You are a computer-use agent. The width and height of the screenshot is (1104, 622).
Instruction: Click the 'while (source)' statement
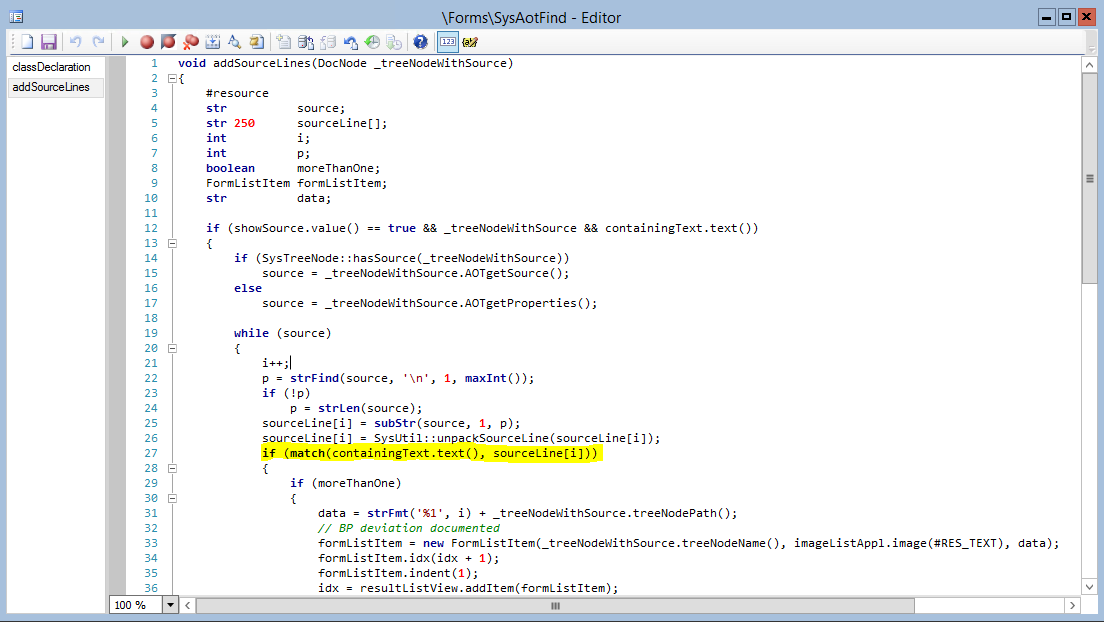282,333
